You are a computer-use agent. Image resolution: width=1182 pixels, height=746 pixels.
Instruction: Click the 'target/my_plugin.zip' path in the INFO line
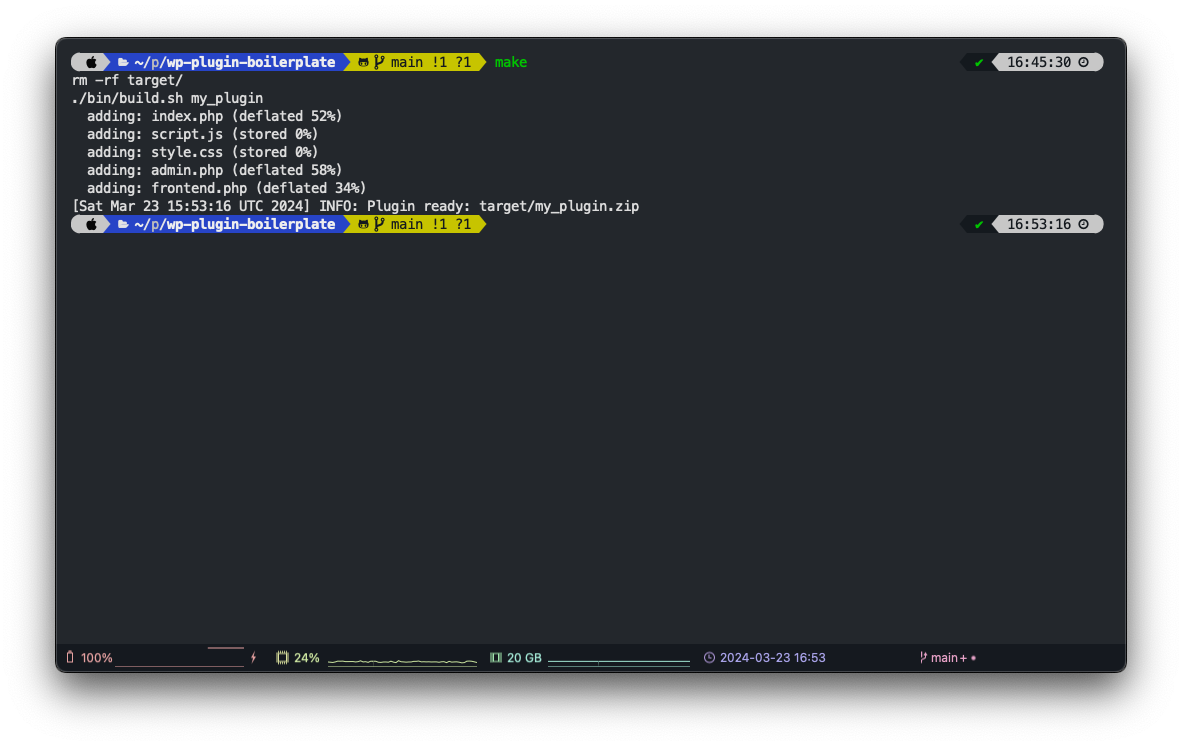[x=559, y=206]
